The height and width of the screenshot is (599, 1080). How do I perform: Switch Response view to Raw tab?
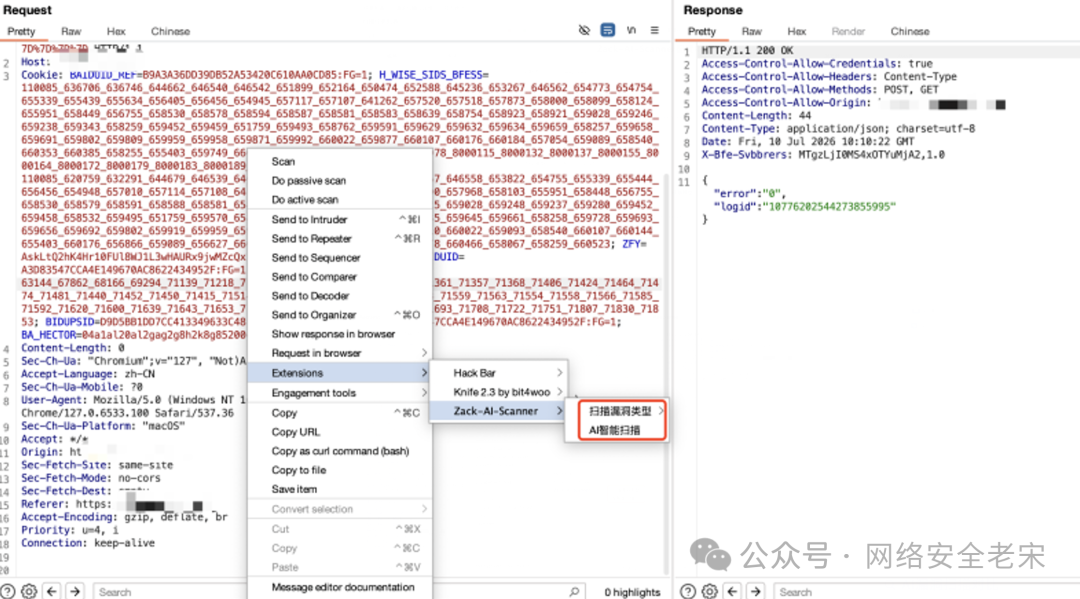(751, 31)
